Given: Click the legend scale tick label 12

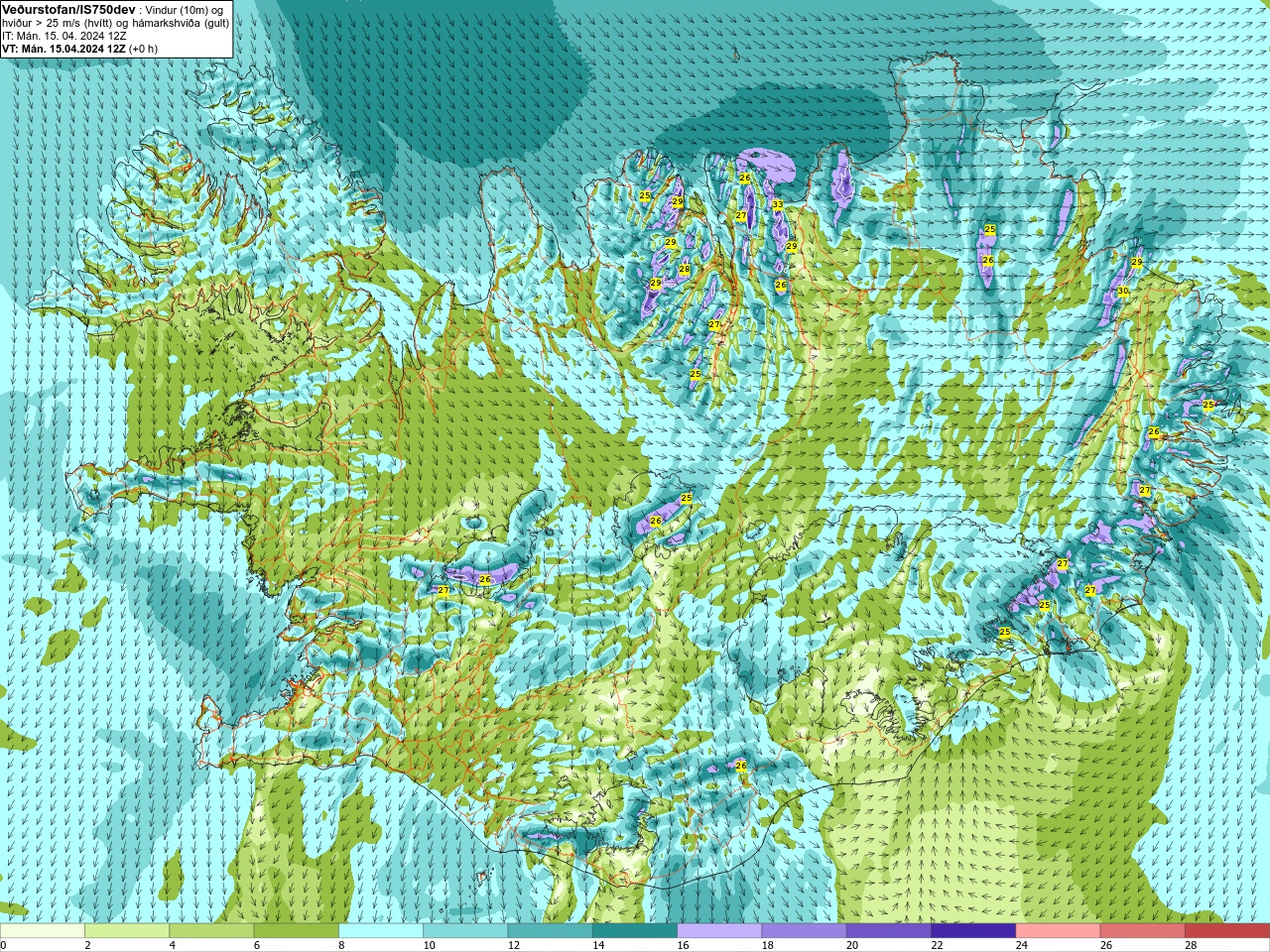Looking at the screenshot, I should click(514, 945).
